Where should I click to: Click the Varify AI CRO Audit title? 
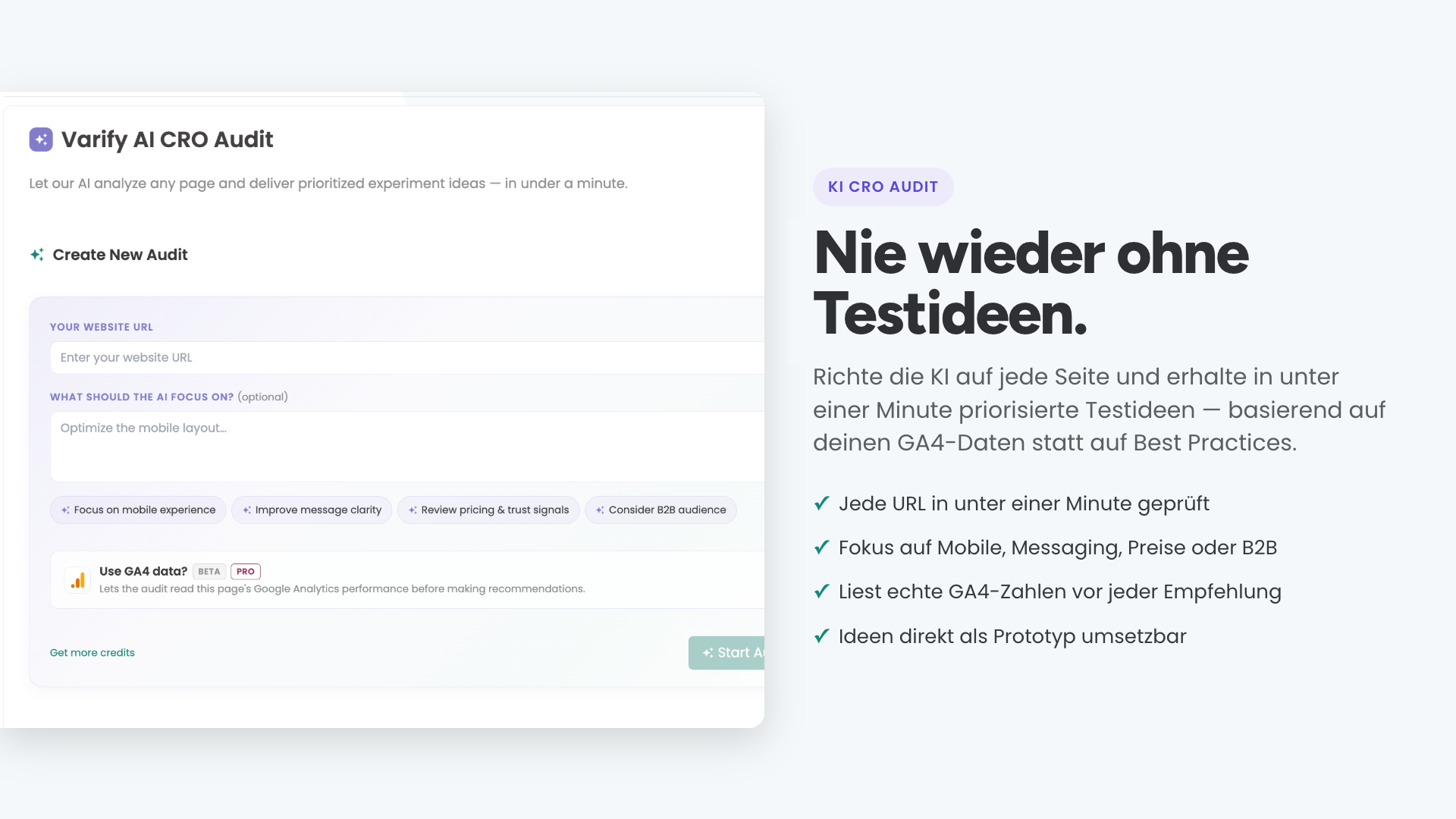pyautogui.click(x=167, y=140)
